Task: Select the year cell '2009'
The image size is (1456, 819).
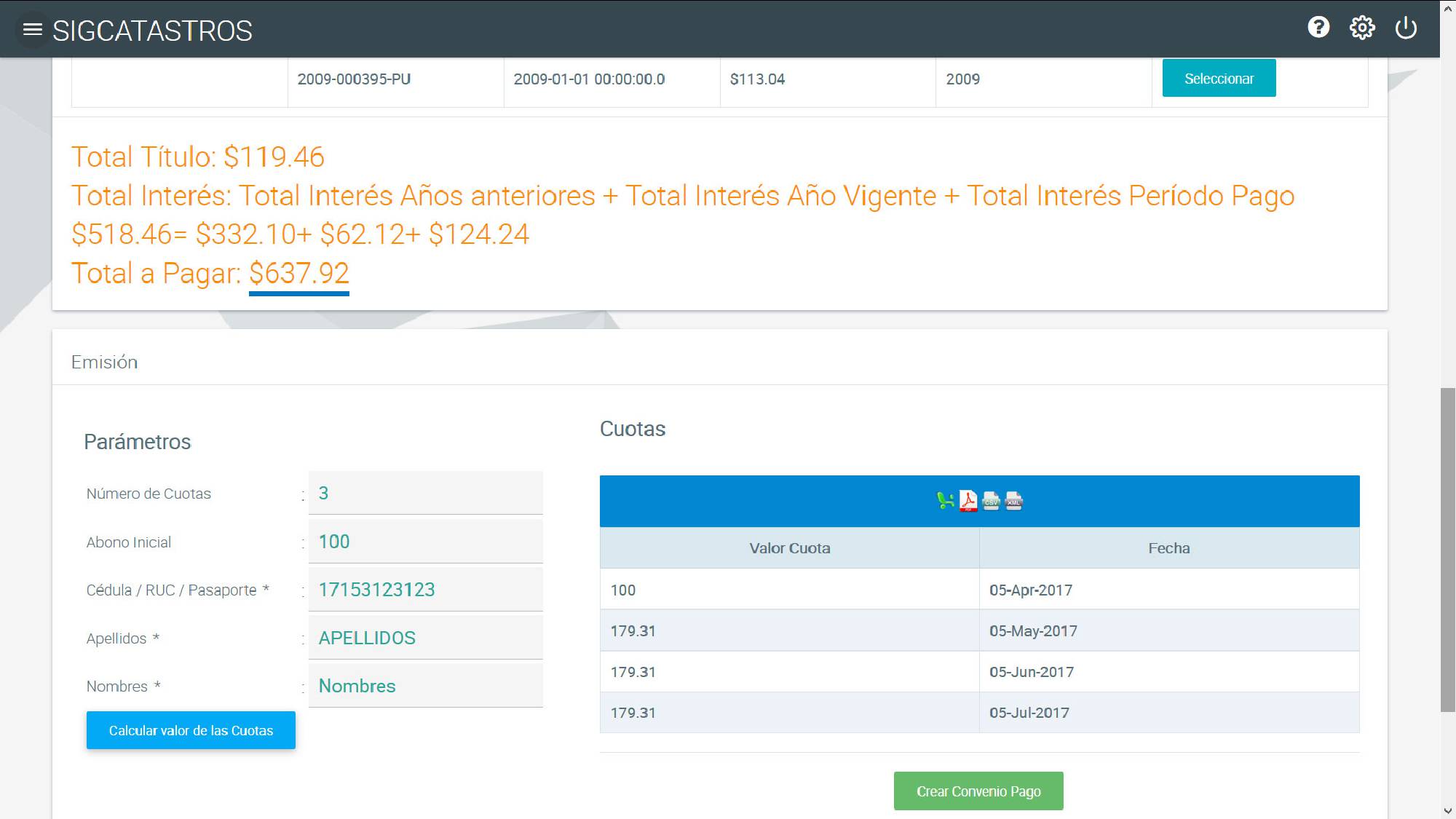Action: tap(1043, 79)
